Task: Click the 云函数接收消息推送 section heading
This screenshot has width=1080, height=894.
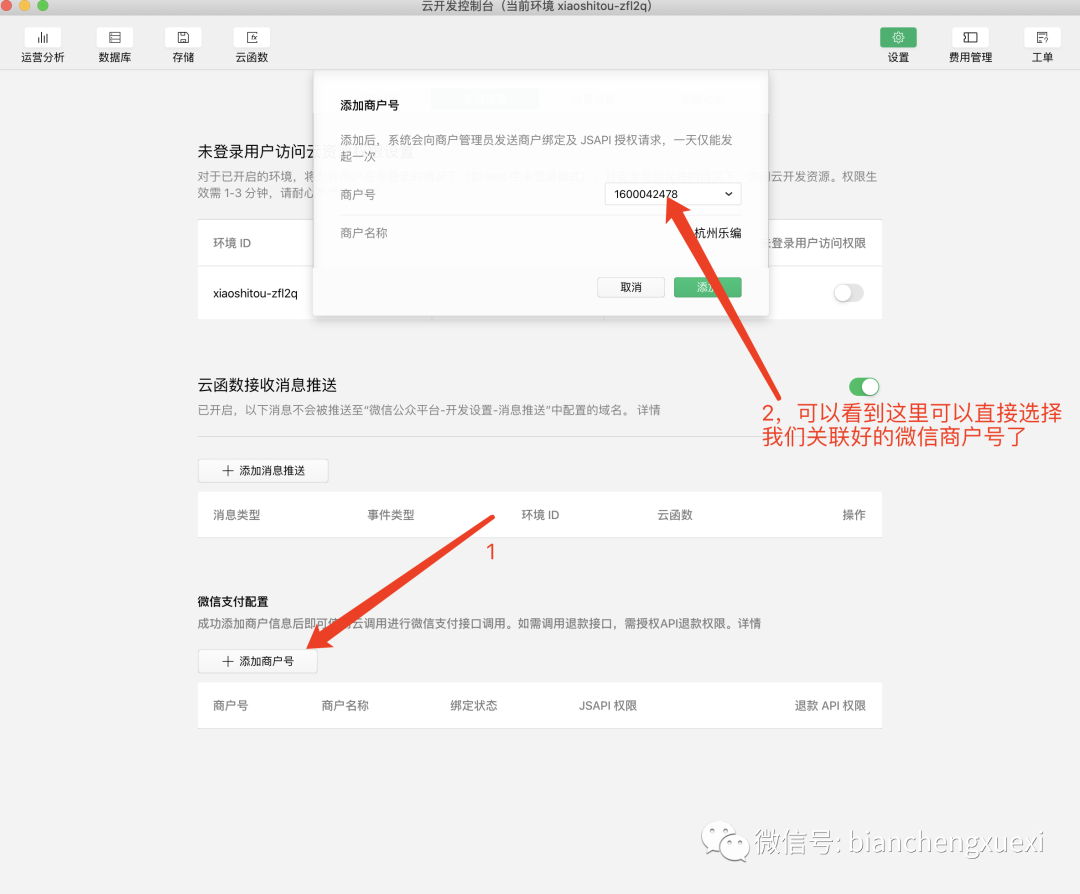Action: pyautogui.click(x=267, y=385)
